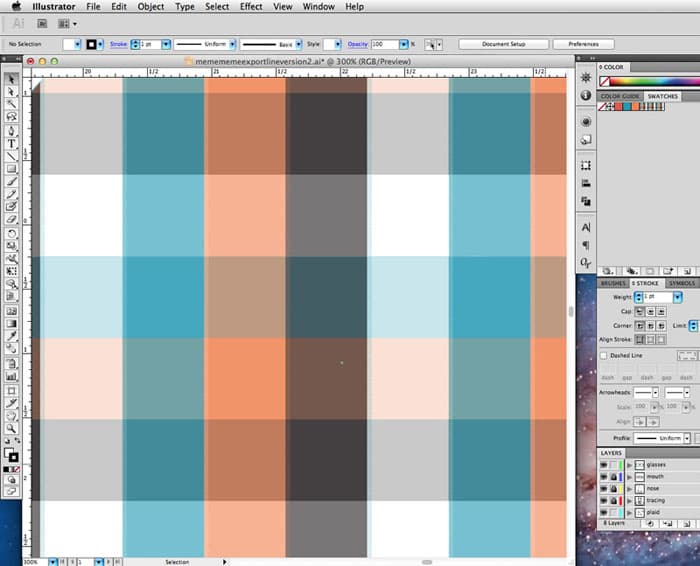Expand the plaid layer
The height and width of the screenshot is (566, 700).
point(629,513)
